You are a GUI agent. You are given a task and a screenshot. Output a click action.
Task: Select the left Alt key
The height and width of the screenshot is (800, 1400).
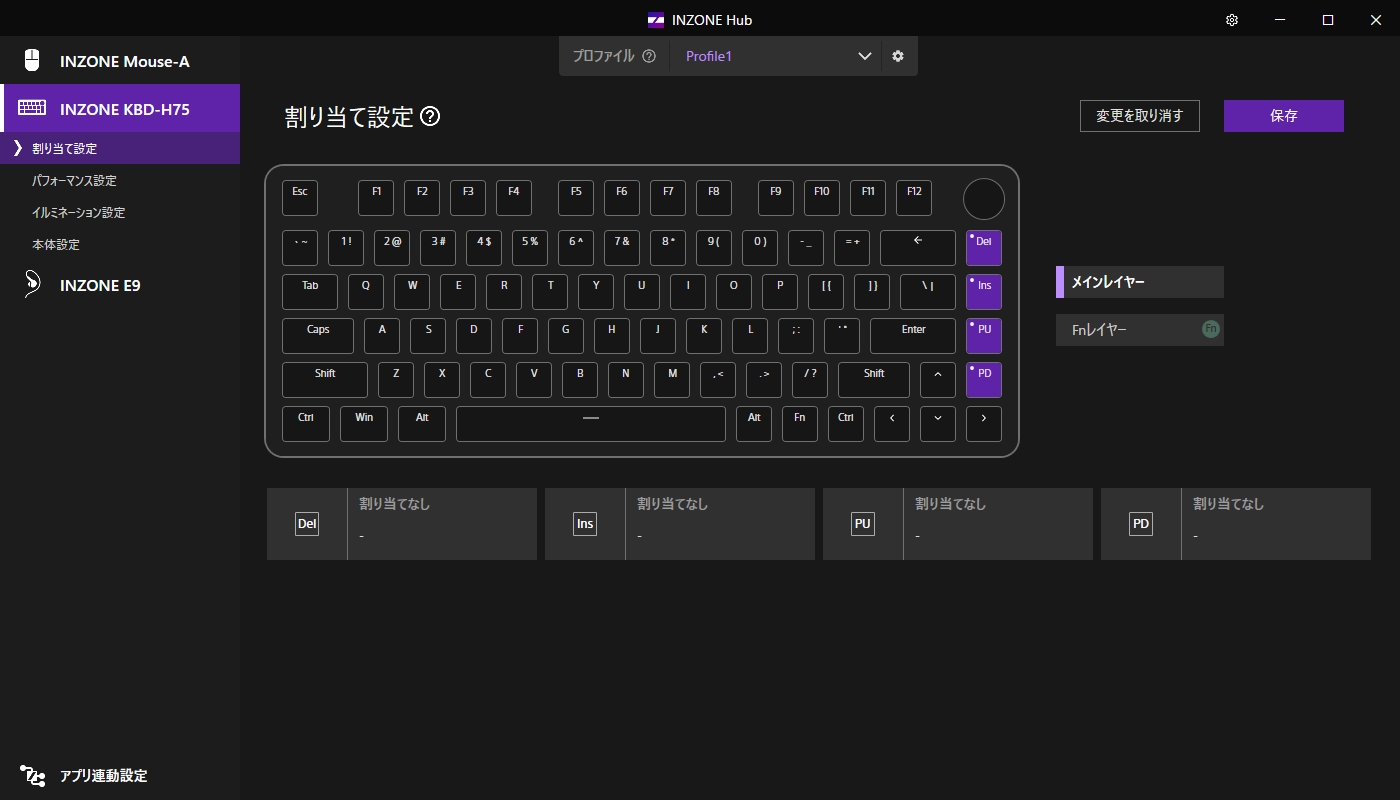(422, 424)
